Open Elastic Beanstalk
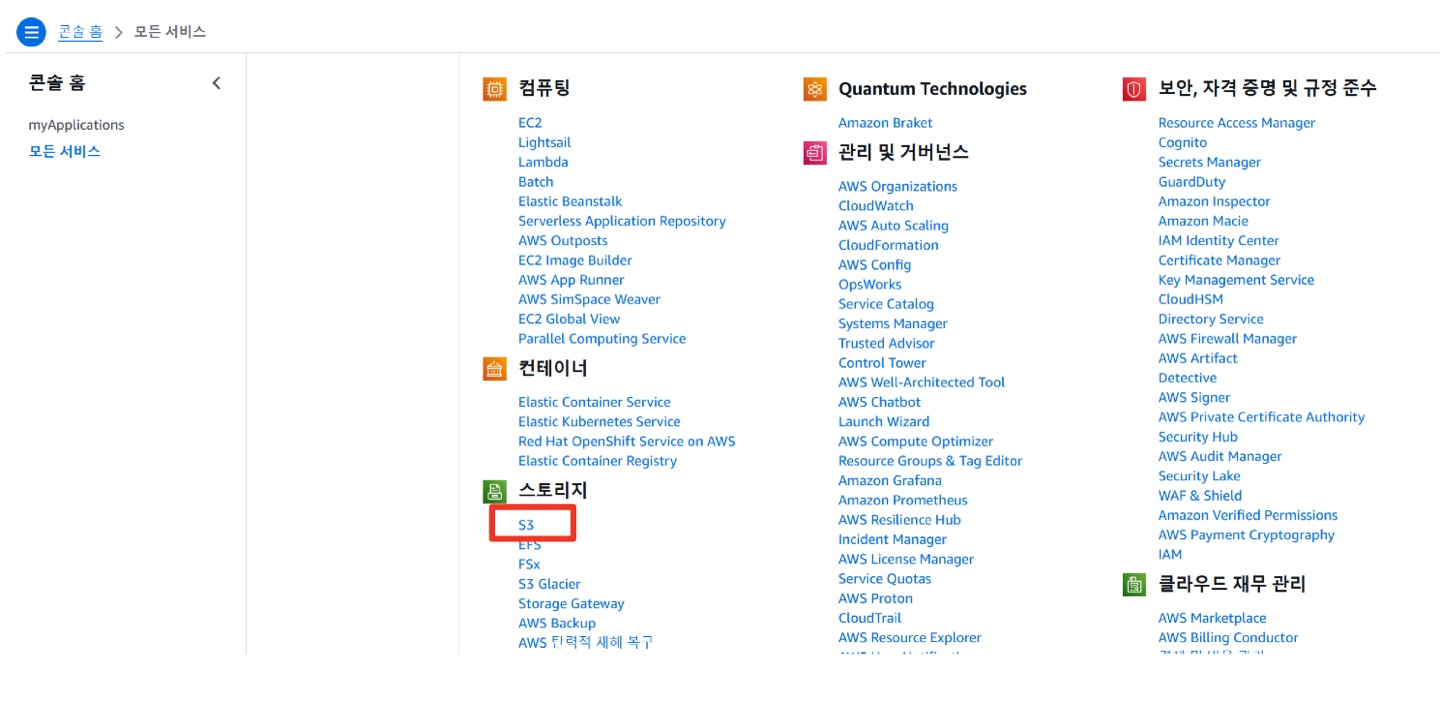The image size is (1440, 703). [570, 201]
